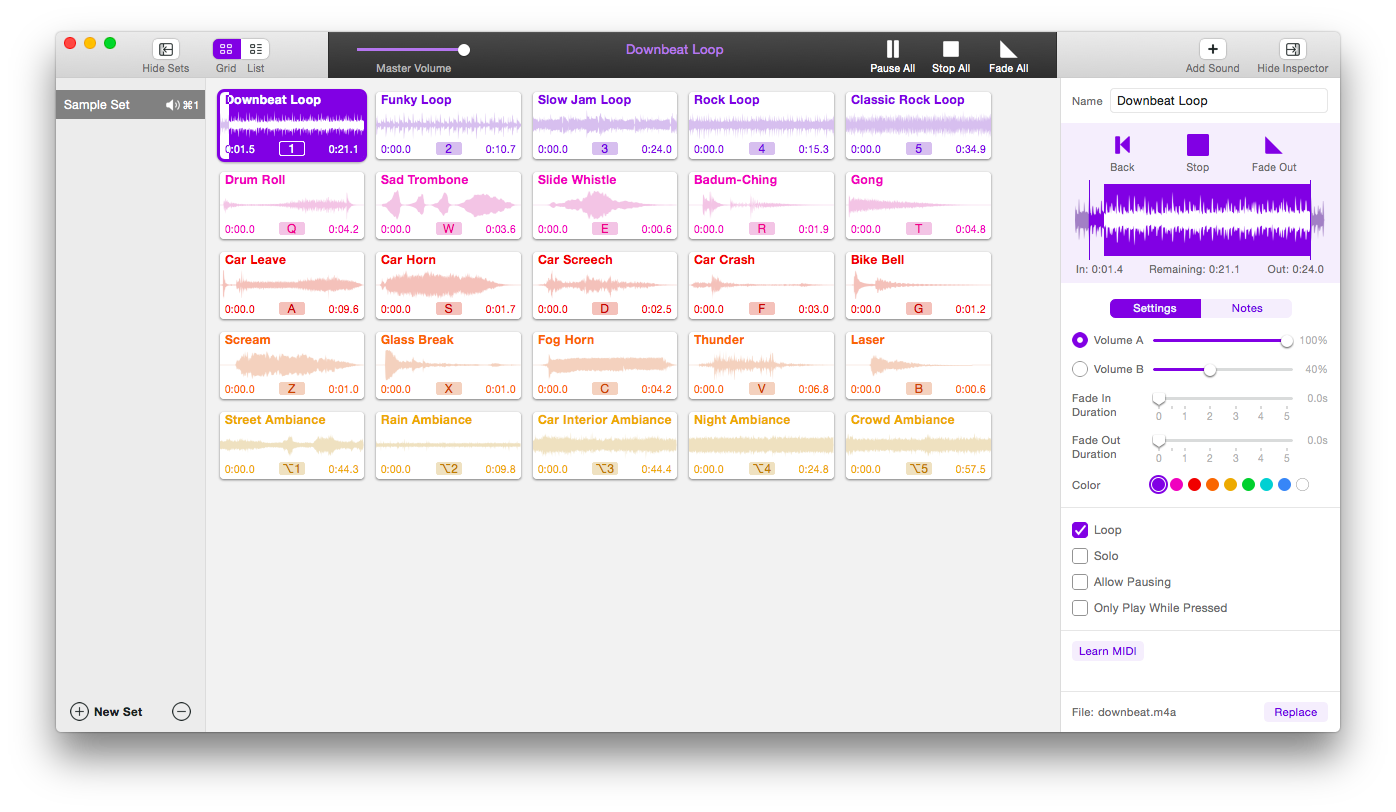Click the speaker icon on Sample Set
1396x812 pixels.
[172, 105]
